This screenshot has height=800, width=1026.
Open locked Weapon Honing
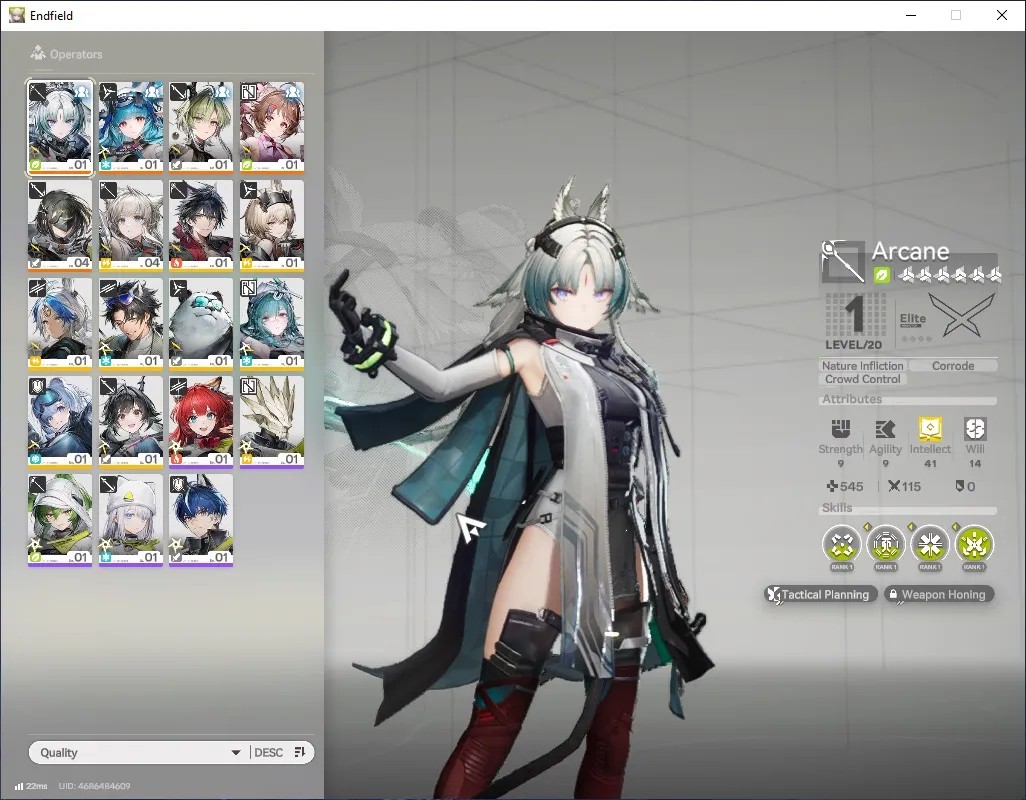[938, 594]
